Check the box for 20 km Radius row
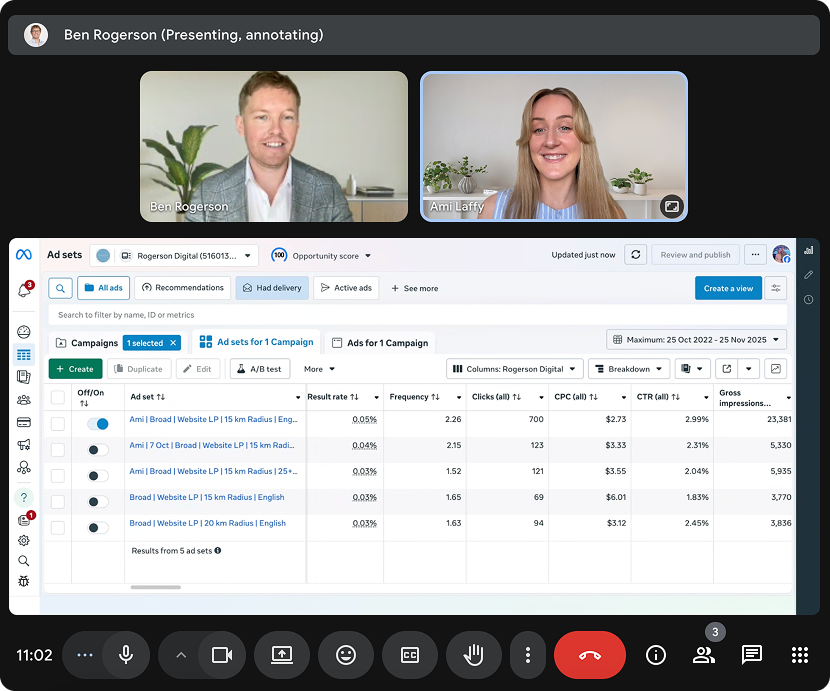This screenshot has width=830, height=691. (58, 527)
